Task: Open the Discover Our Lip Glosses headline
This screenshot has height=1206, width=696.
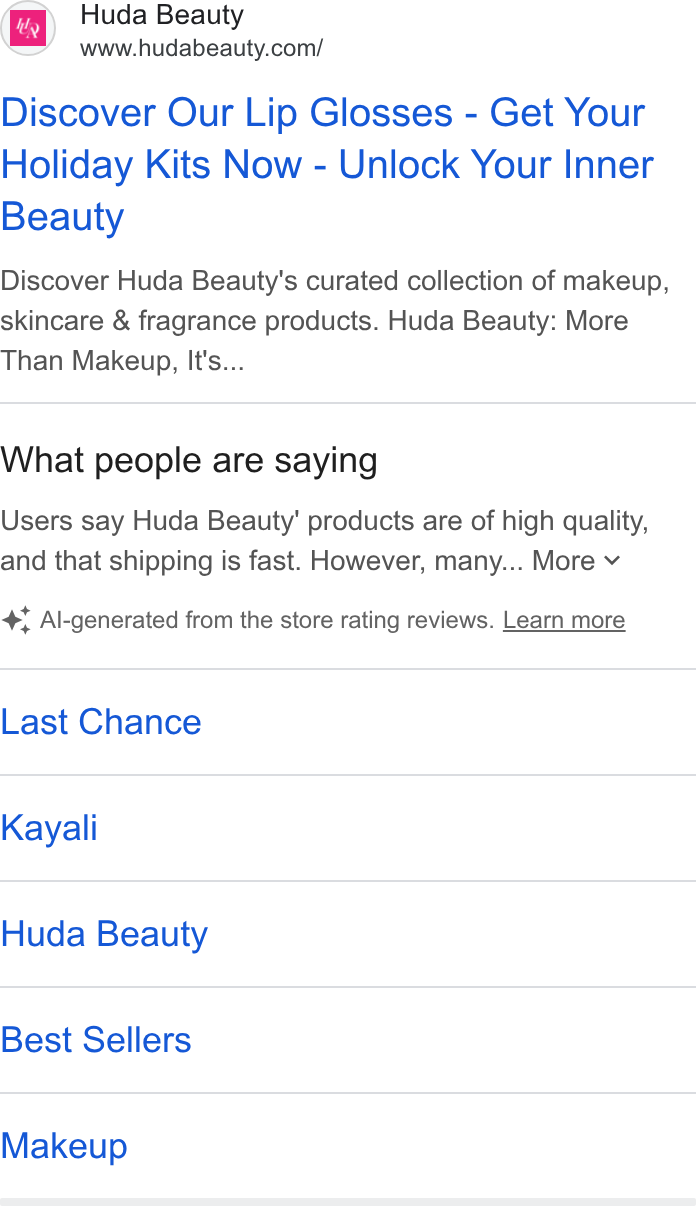Action: (x=327, y=165)
